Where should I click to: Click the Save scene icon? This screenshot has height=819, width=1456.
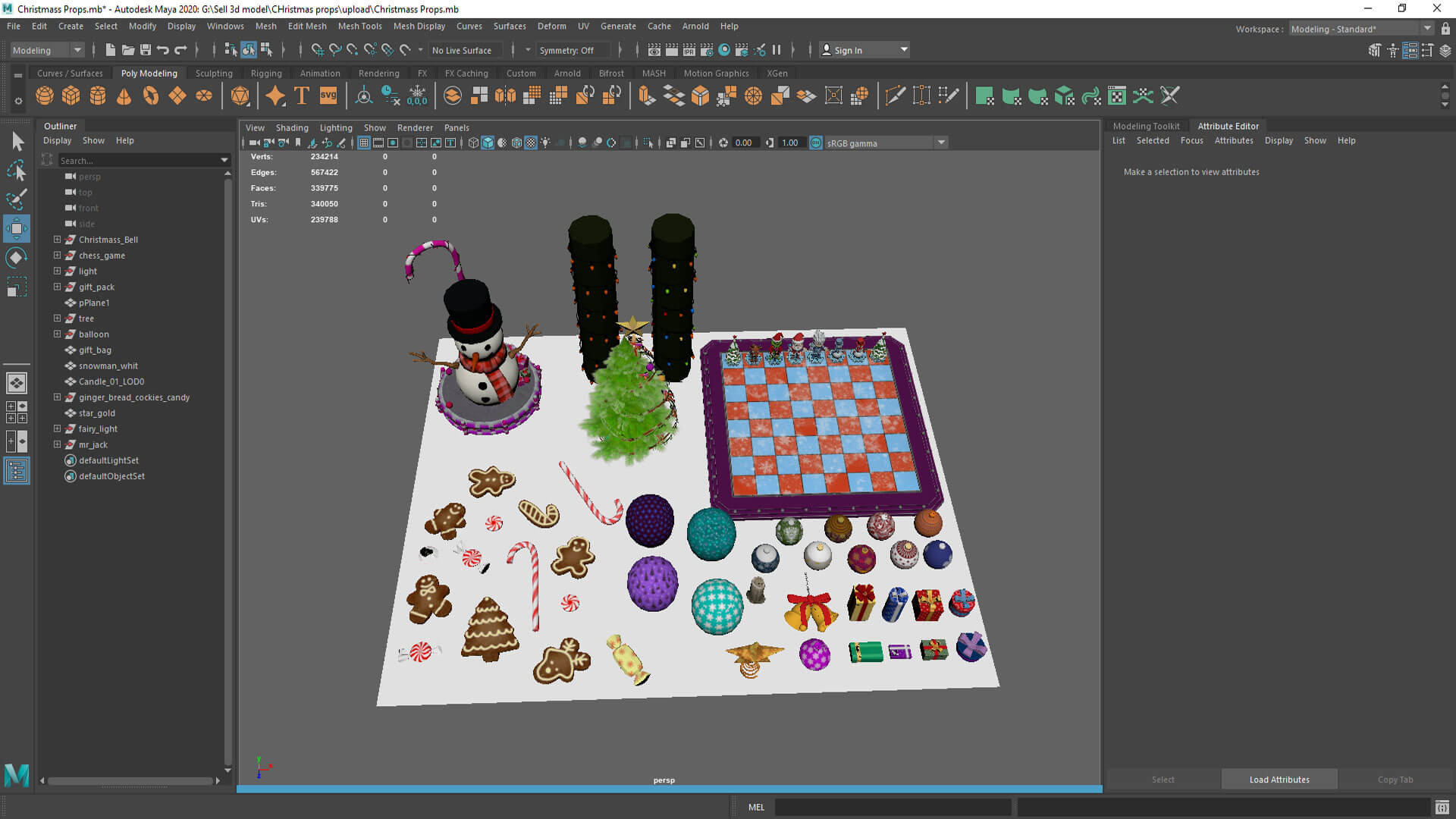click(145, 50)
